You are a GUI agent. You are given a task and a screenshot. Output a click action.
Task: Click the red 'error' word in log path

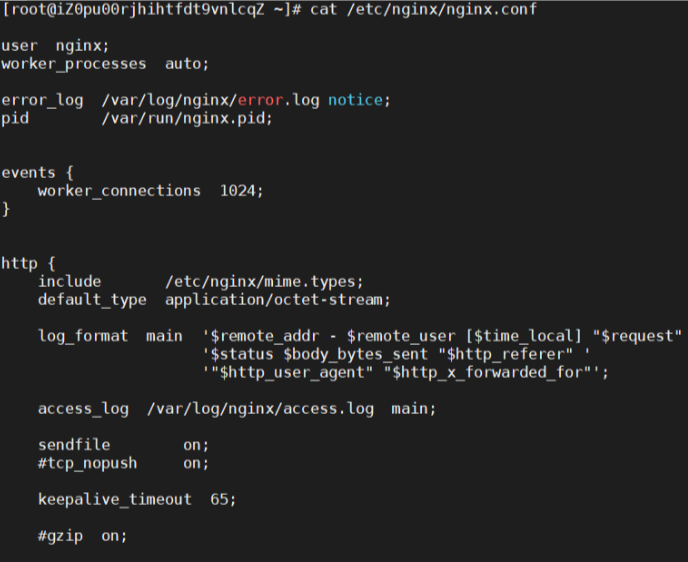pyautogui.click(x=260, y=100)
